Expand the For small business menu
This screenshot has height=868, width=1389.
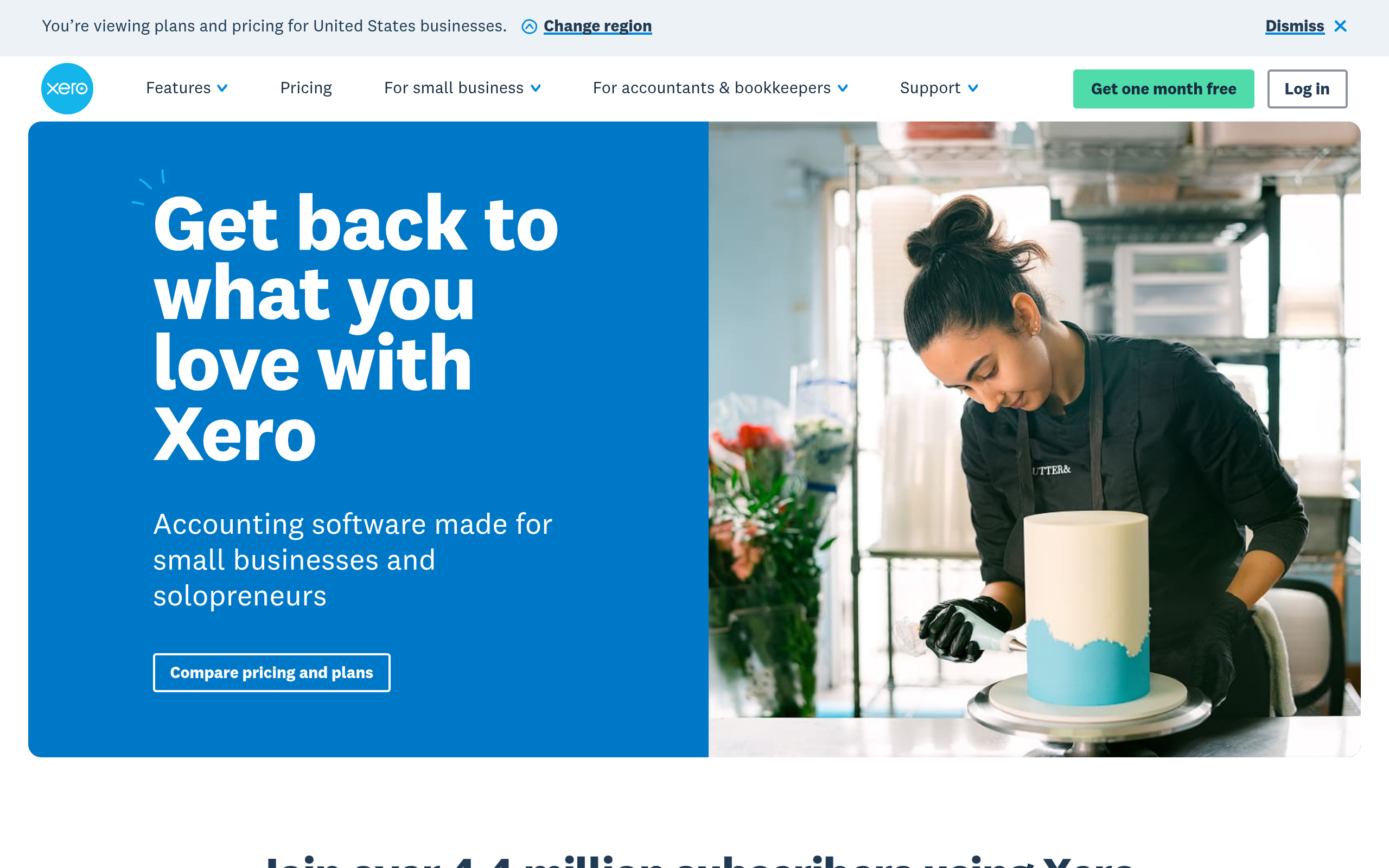(462, 88)
